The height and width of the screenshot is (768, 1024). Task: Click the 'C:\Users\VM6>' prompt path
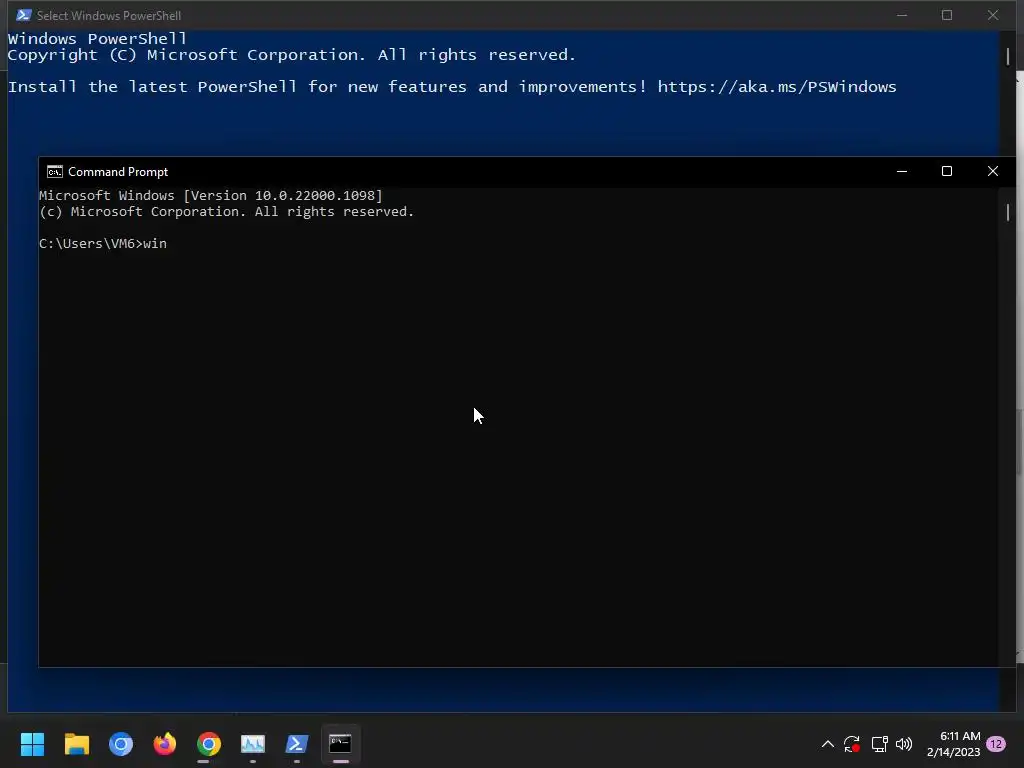pos(91,244)
